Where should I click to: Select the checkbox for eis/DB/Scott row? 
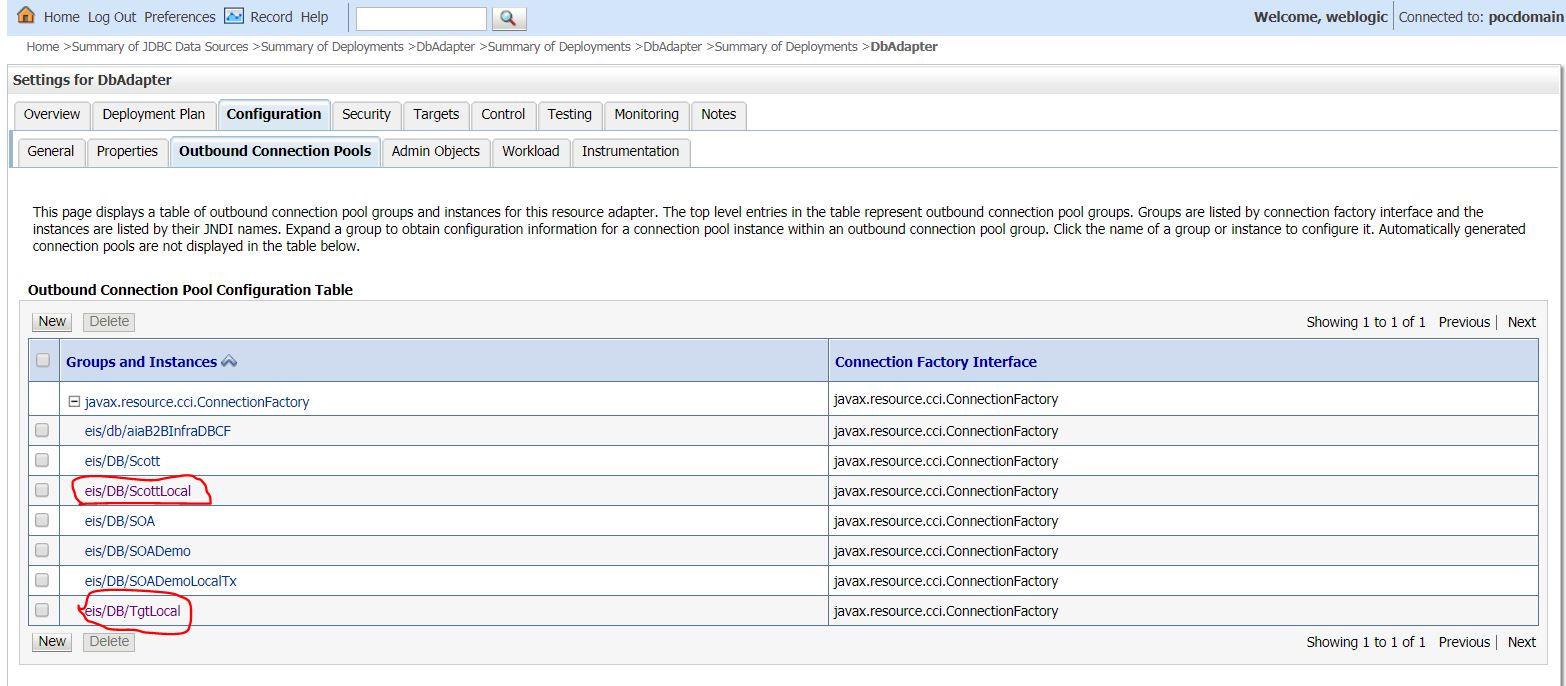pyautogui.click(x=41, y=460)
